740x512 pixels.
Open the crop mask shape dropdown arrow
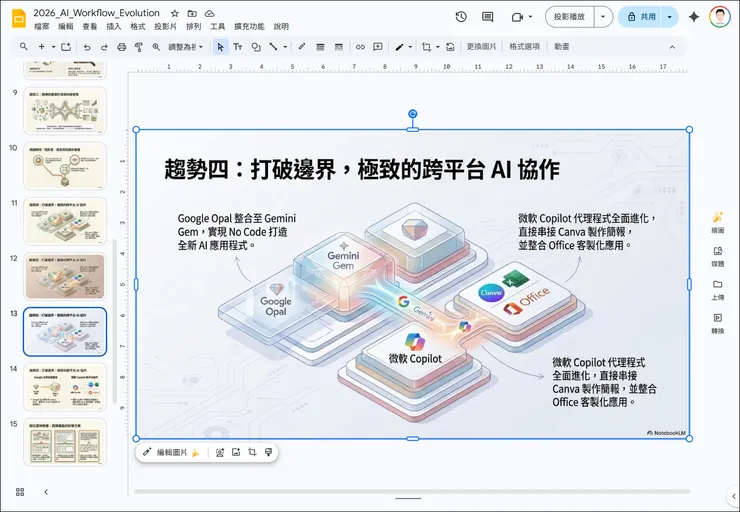[438, 47]
